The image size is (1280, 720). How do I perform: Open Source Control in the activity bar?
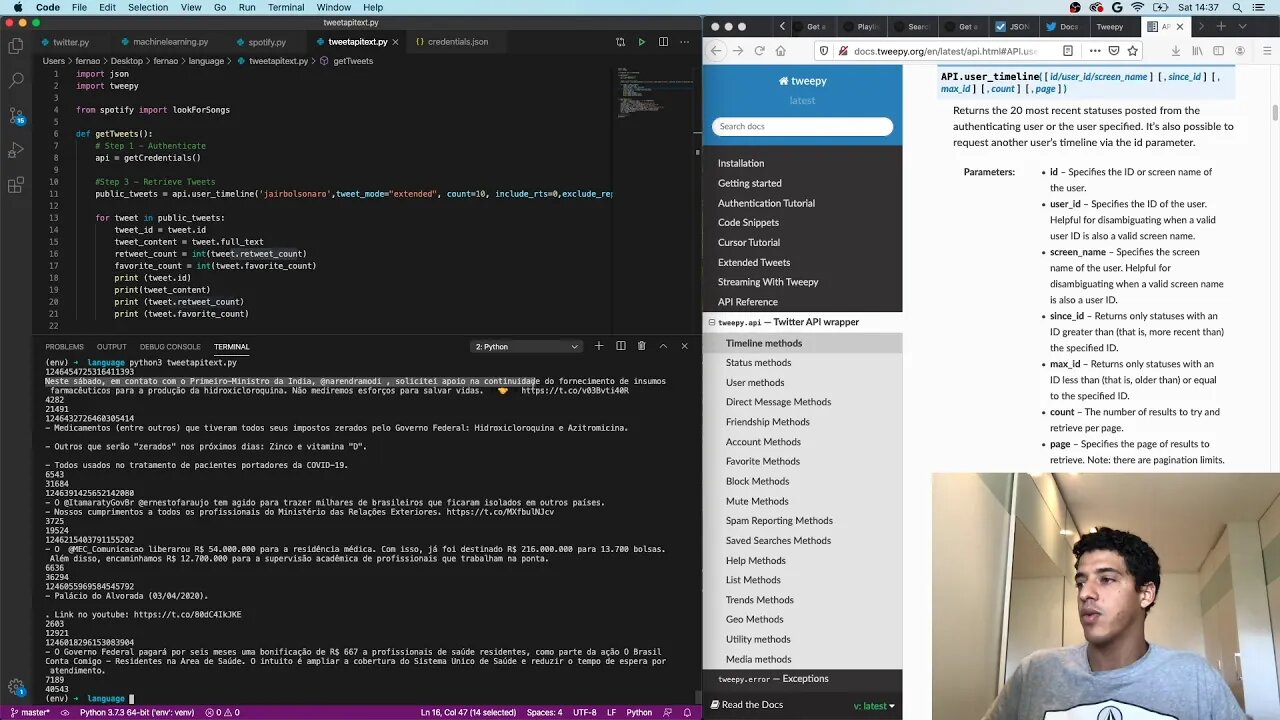point(16,115)
